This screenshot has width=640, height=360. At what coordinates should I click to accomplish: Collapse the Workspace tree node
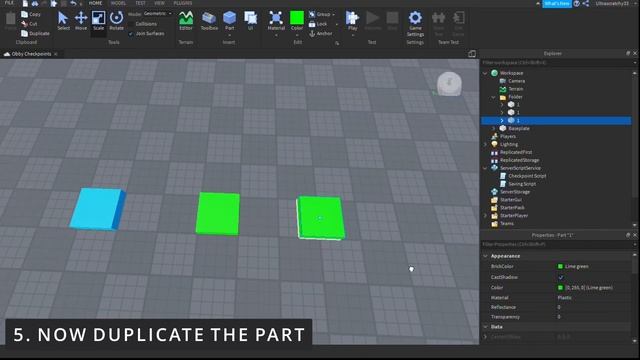point(485,73)
